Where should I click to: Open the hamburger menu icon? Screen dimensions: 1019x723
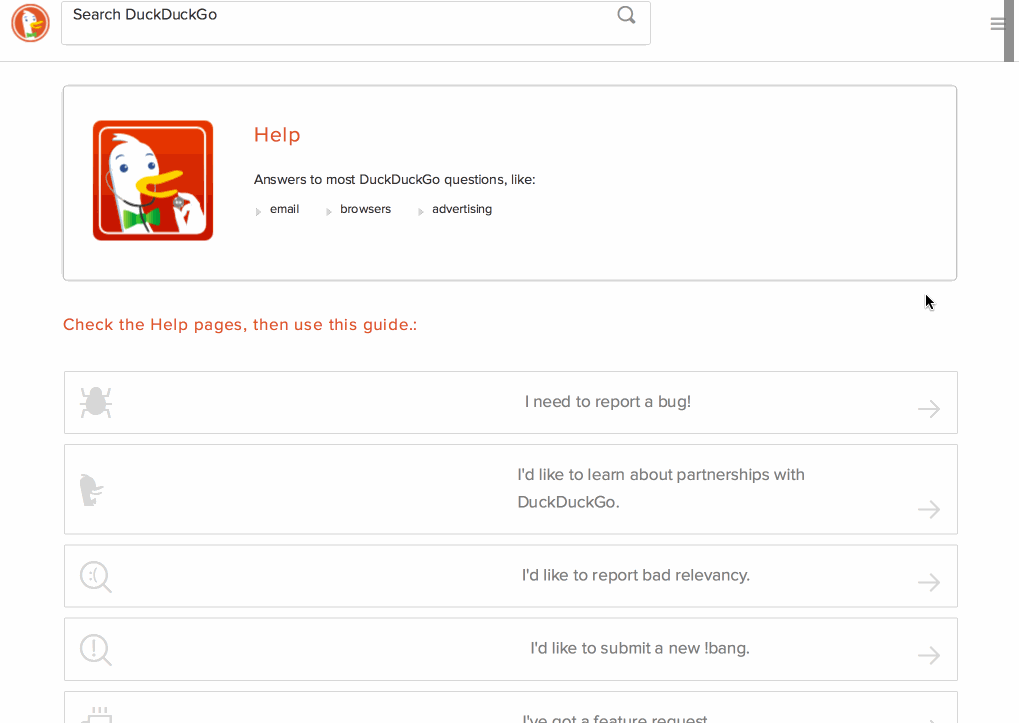coord(998,24)
